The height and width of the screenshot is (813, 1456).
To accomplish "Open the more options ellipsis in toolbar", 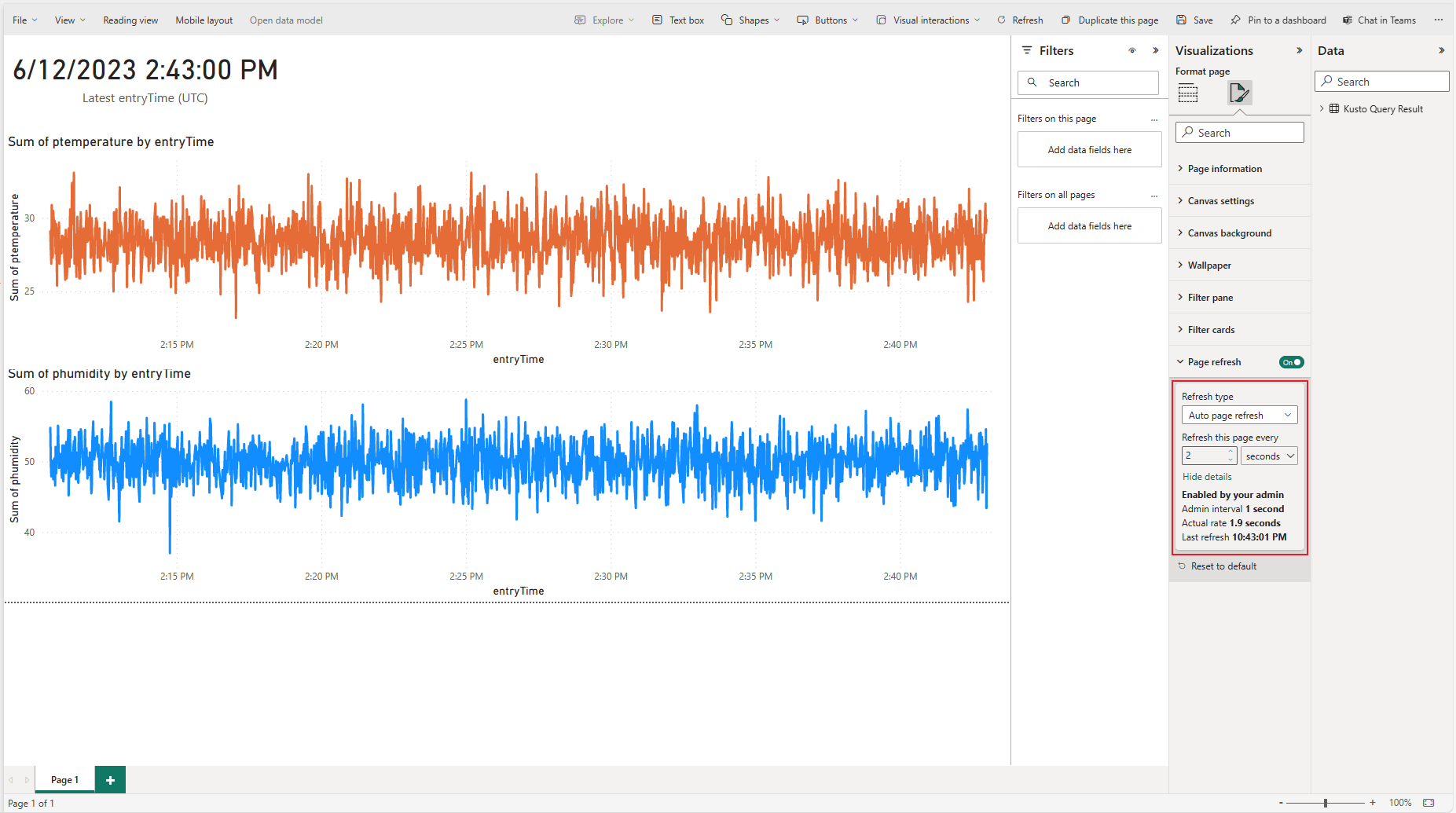I will point(1439,20).
